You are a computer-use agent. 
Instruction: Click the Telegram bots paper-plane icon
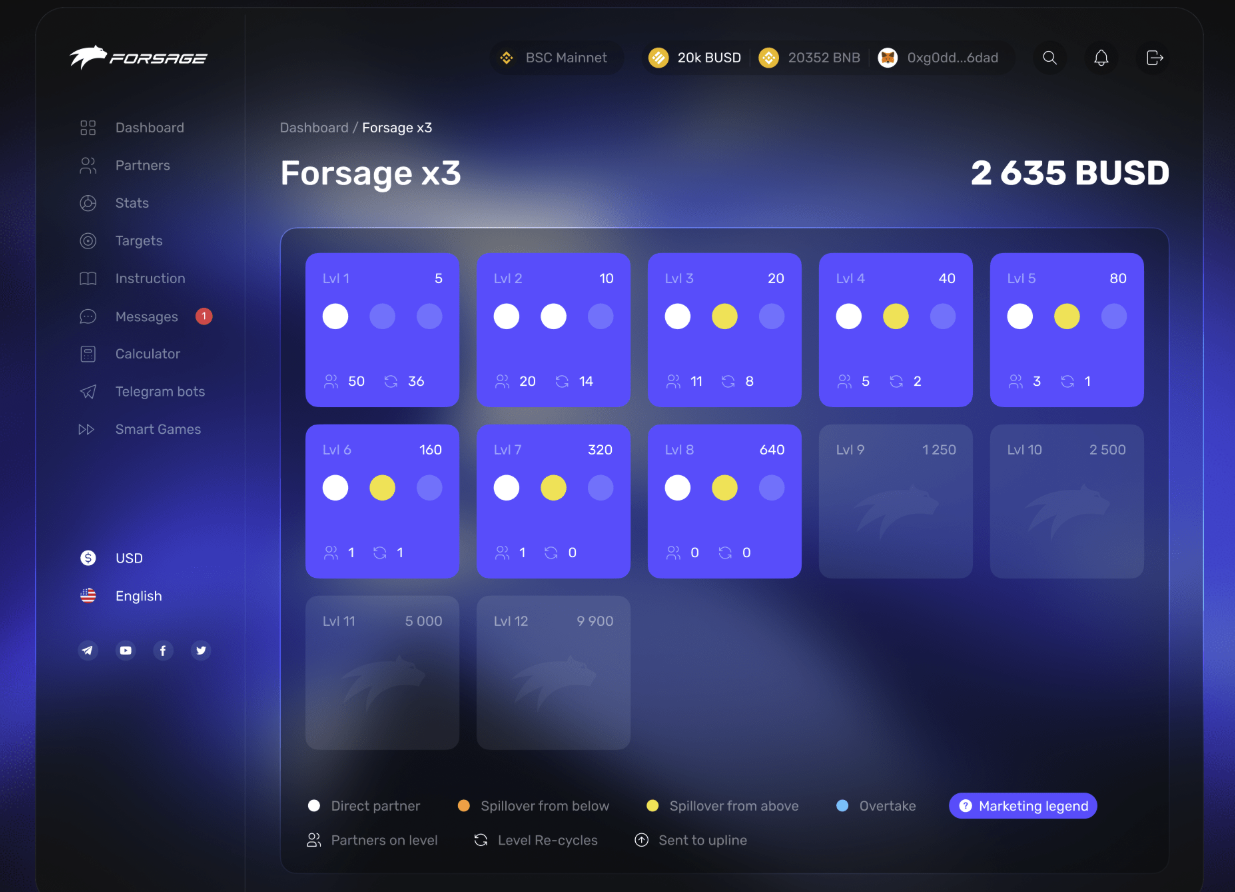pyautogui.click(x=88, y=392)
